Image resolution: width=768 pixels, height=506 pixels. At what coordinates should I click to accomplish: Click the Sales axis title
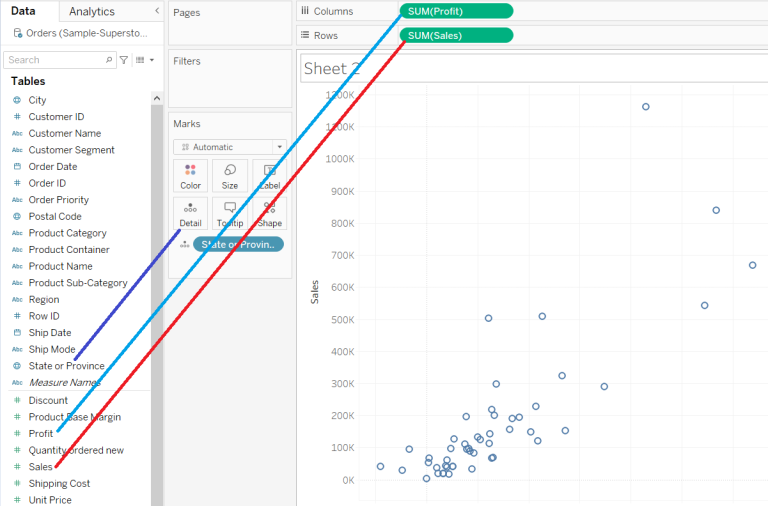pyautogui.click(x=314, y=292)
